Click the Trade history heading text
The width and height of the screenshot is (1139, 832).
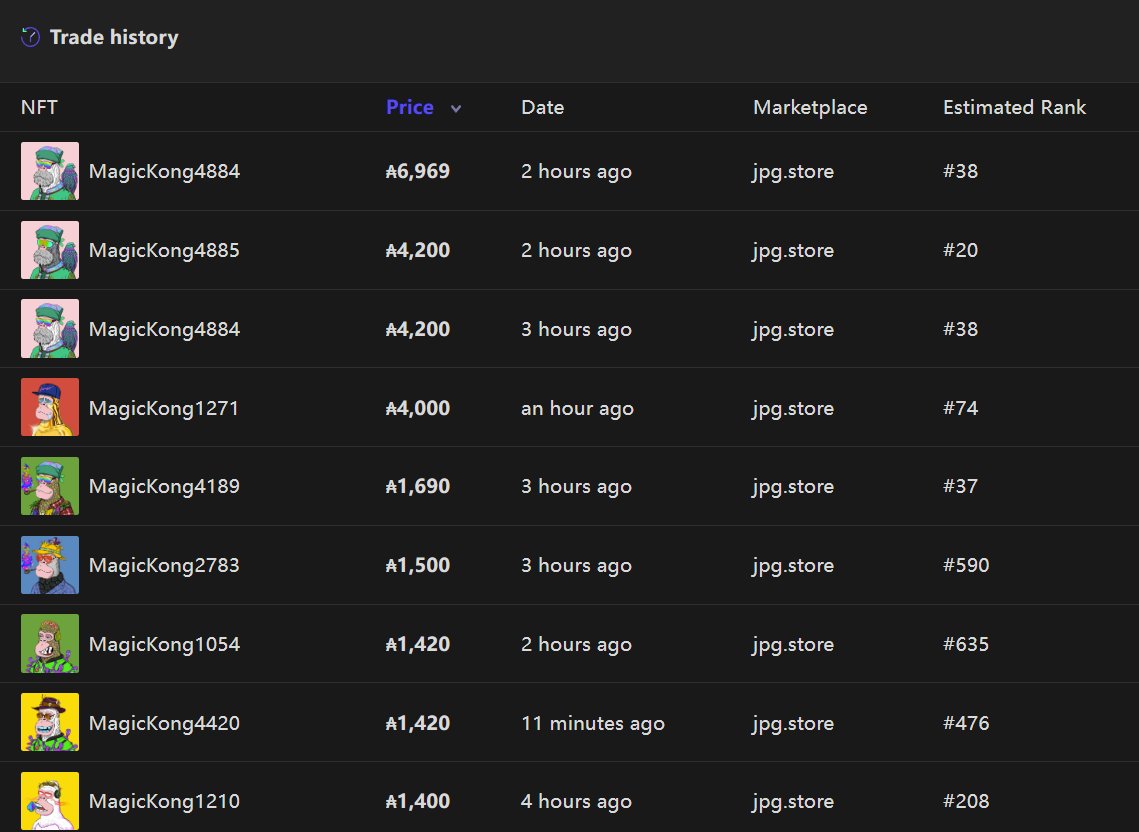click(114, 37)
